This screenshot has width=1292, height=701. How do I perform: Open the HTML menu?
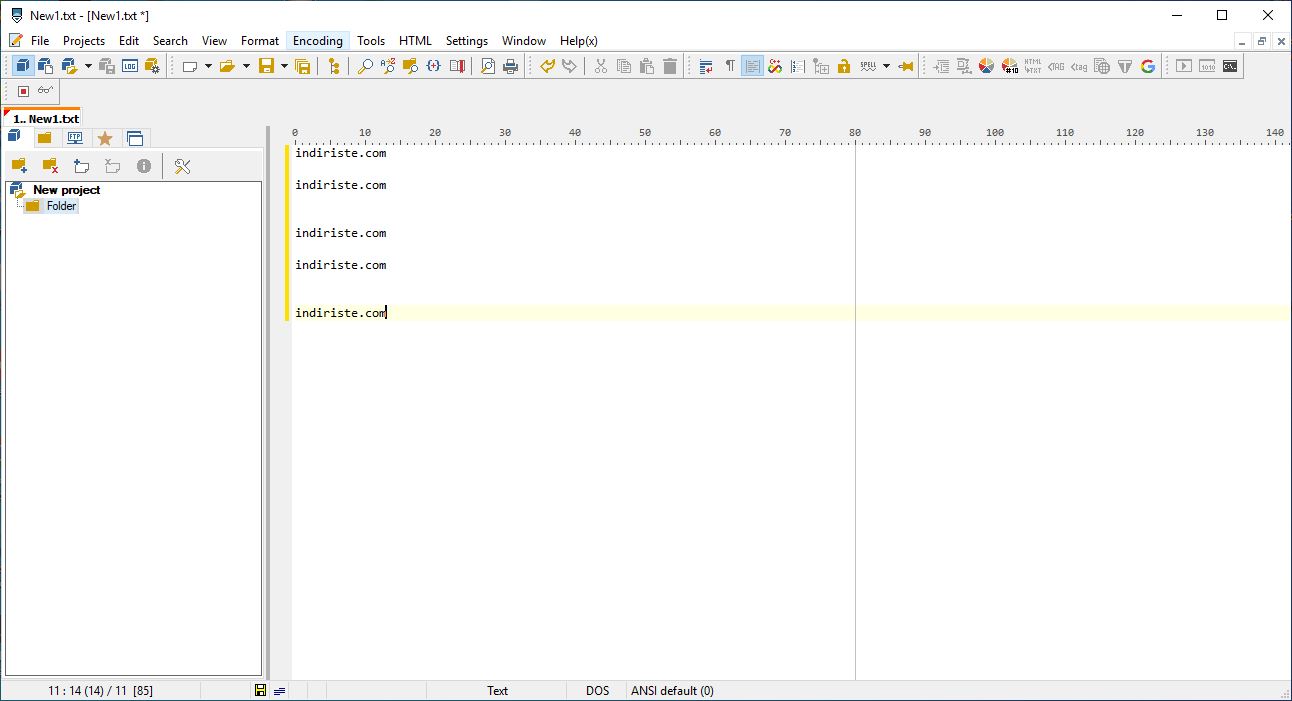pyautogui.click(x=415, y=41)
